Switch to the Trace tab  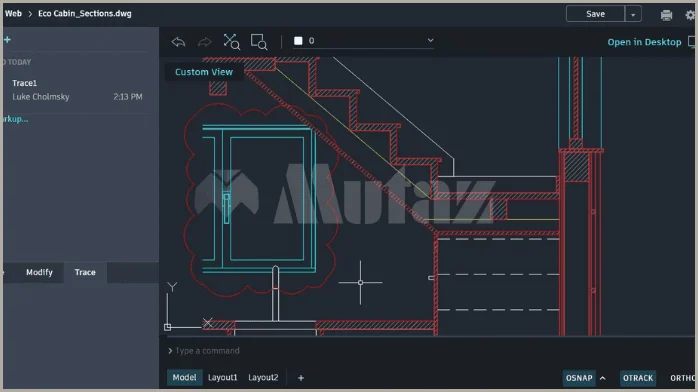[x=85, y=272]
